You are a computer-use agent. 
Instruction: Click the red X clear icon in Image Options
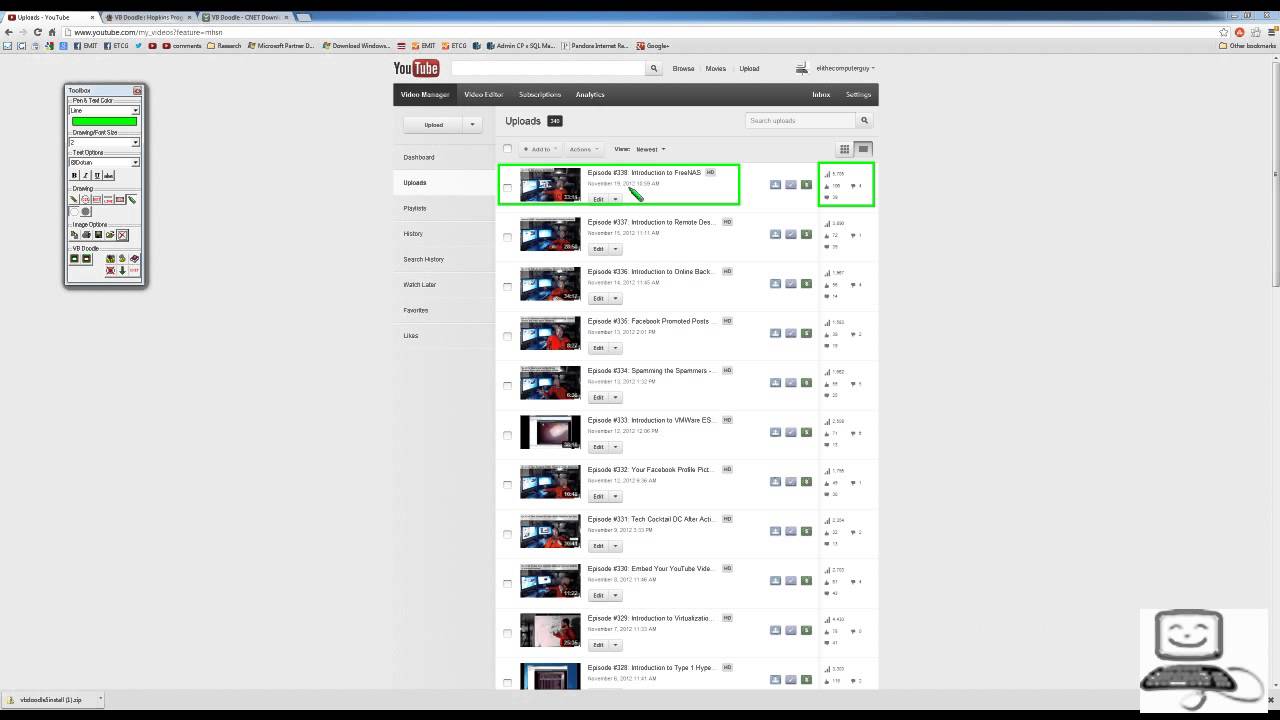click(122, 235)
